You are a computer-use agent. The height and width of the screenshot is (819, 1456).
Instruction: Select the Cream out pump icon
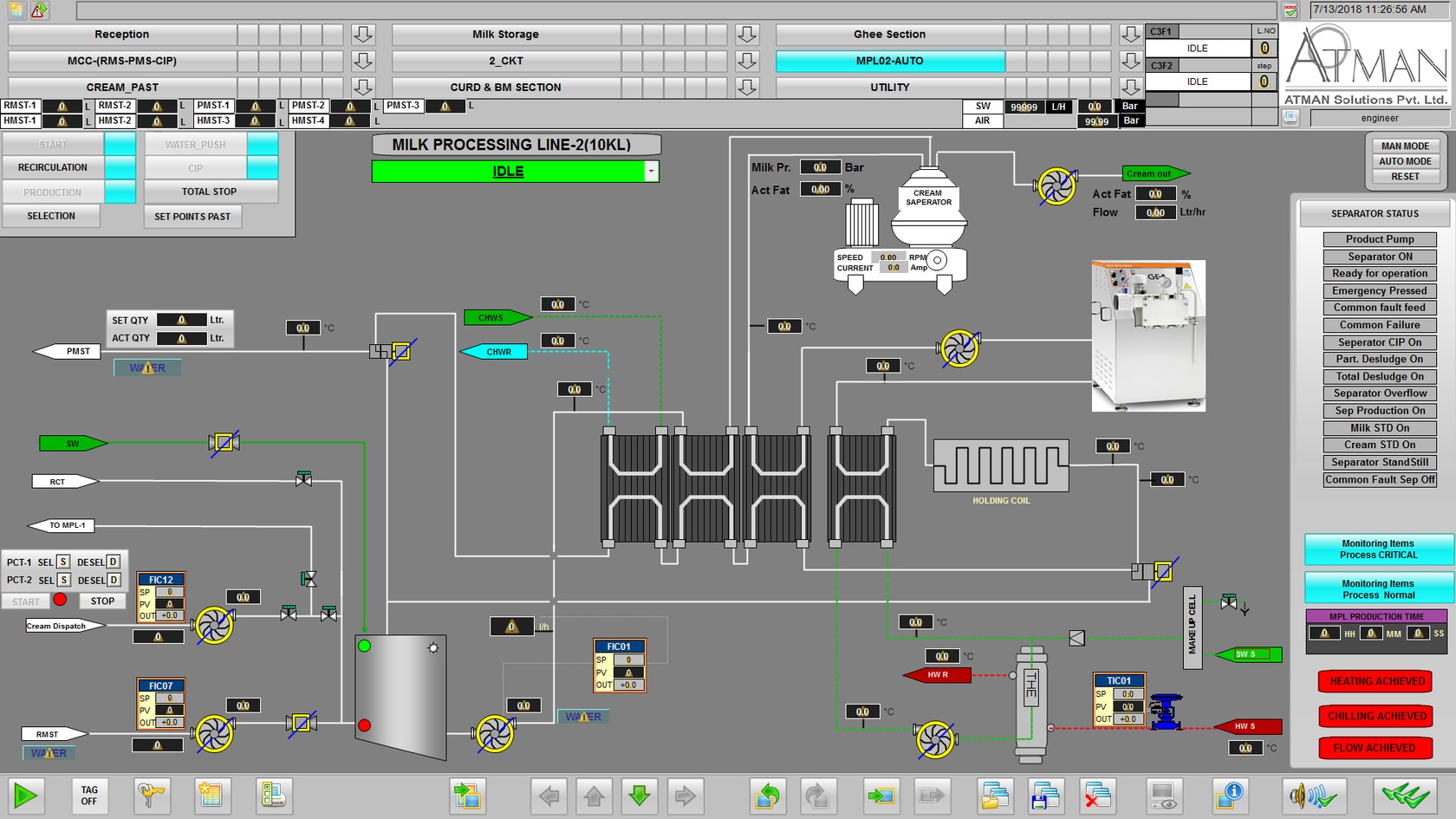coord(1056,186)
